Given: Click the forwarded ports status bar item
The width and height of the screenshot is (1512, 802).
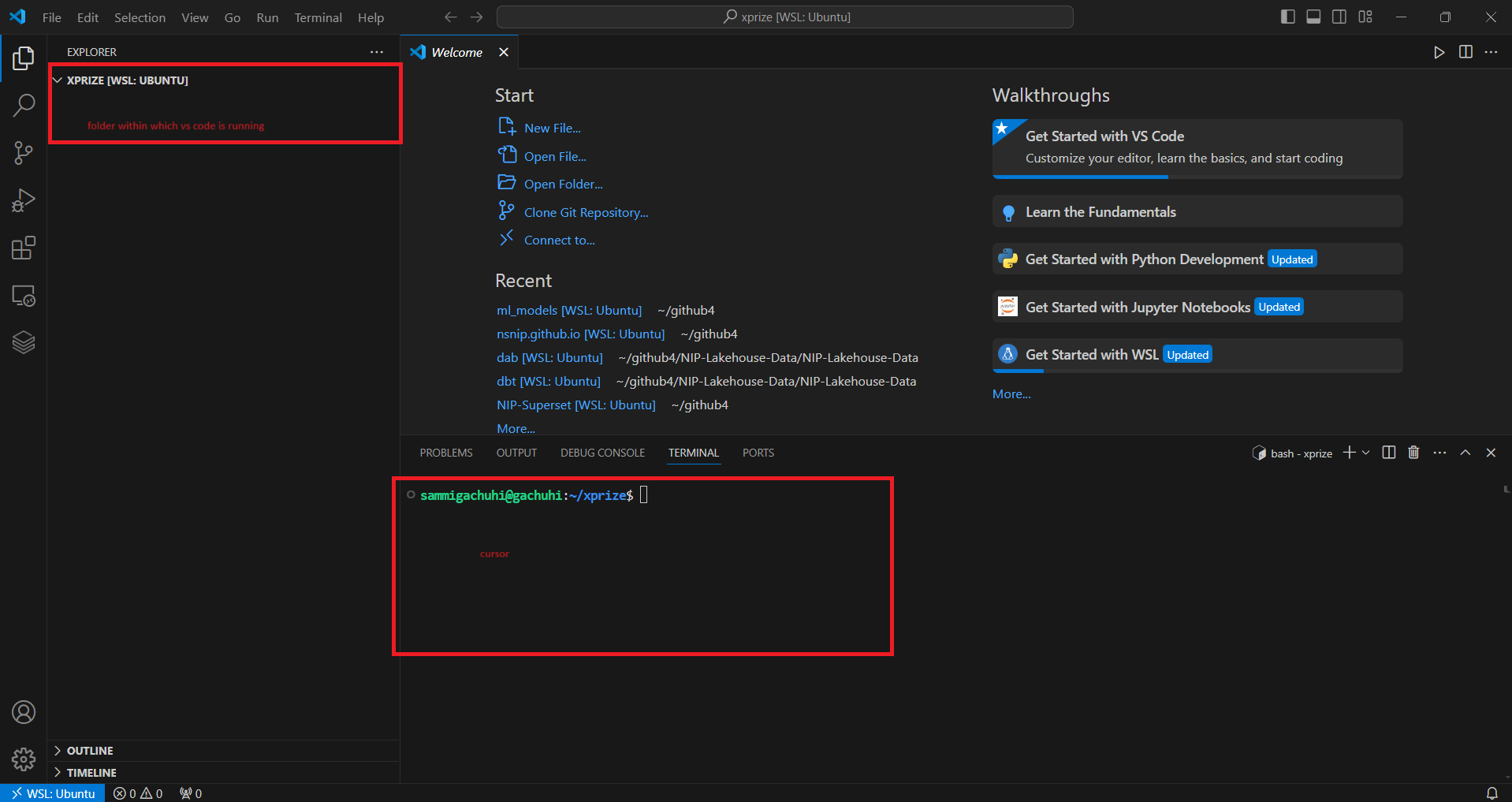Looking at the screenshot, I should click(191, 793).
